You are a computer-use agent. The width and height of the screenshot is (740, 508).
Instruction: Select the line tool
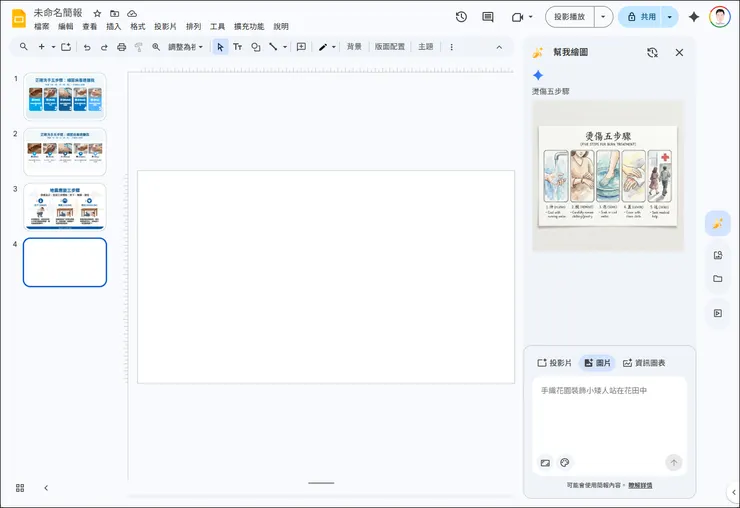[273, 47]
